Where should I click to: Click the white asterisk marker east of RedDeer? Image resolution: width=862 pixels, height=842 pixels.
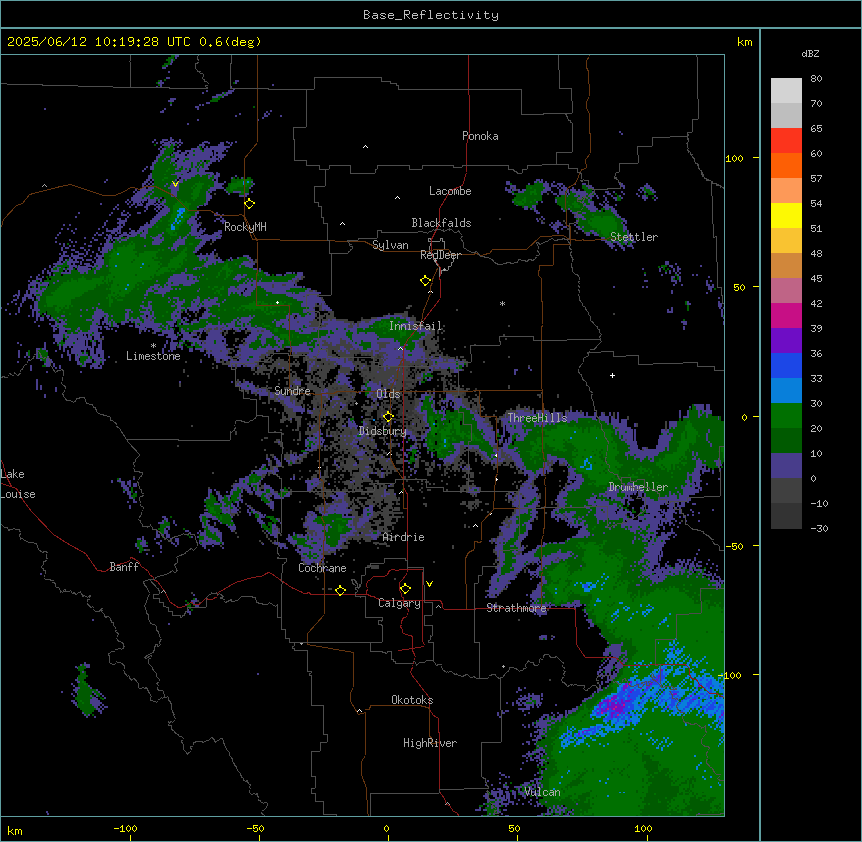point(502,303)
